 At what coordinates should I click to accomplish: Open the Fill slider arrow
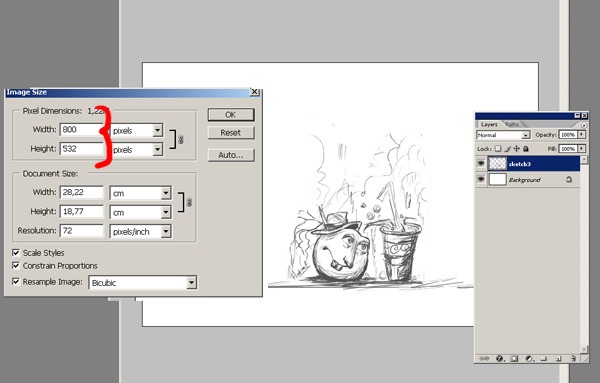click(582, 148)
